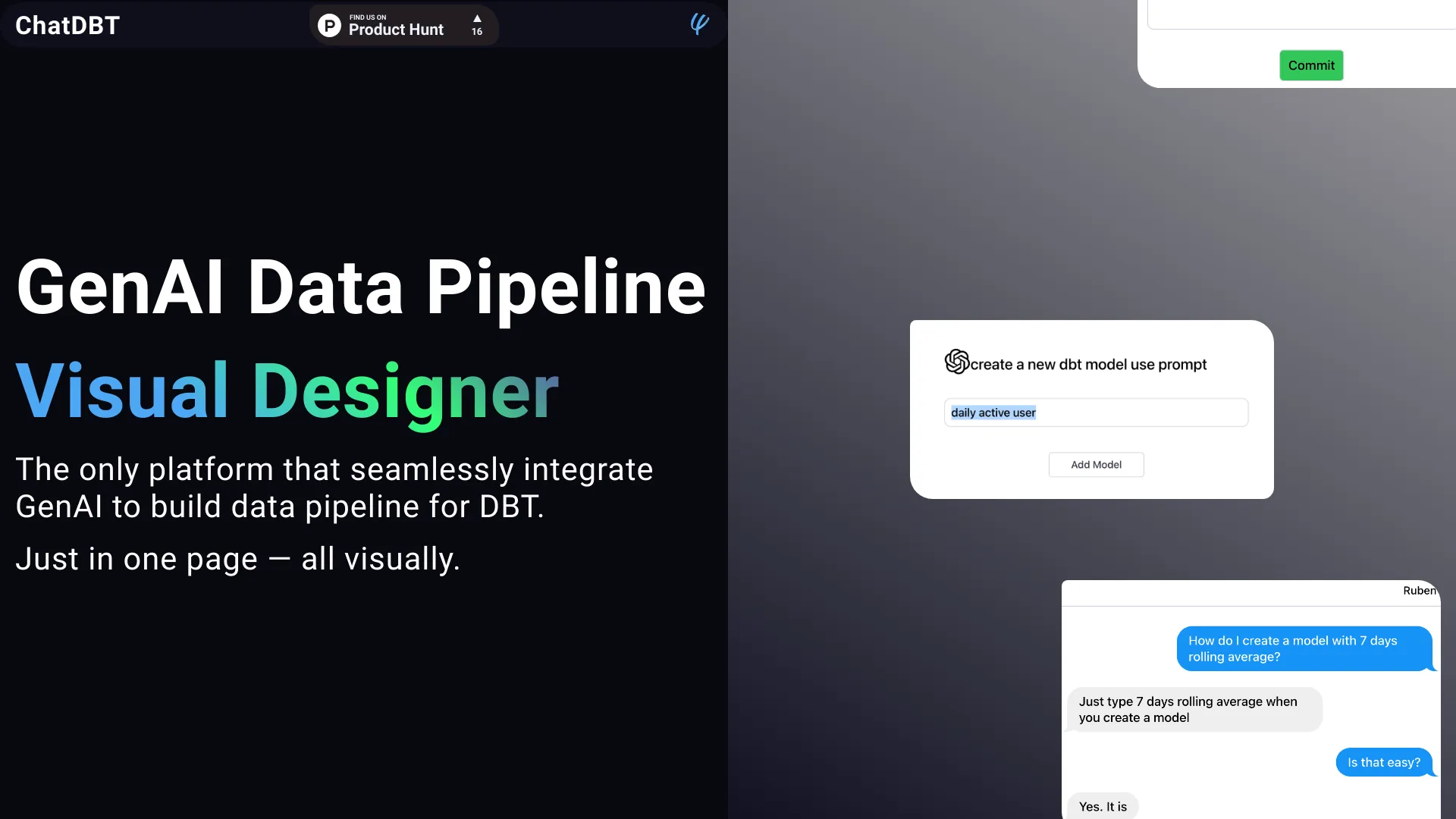Click the vote count 16 on Product Hunt widget
This screenshot has height=819, width=1456.
(477, 30)
